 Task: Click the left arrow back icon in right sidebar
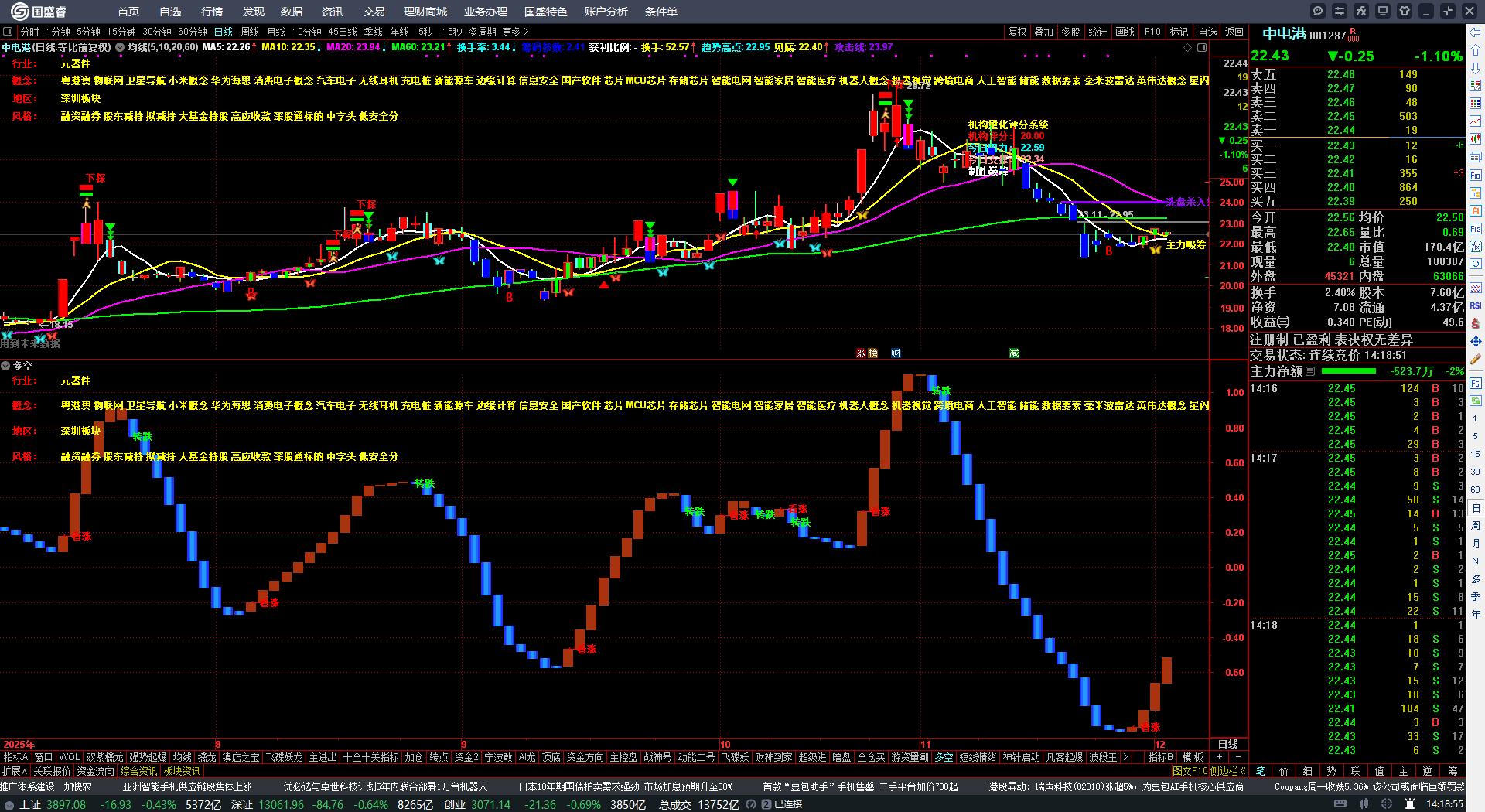click(x=1476, y=32)
